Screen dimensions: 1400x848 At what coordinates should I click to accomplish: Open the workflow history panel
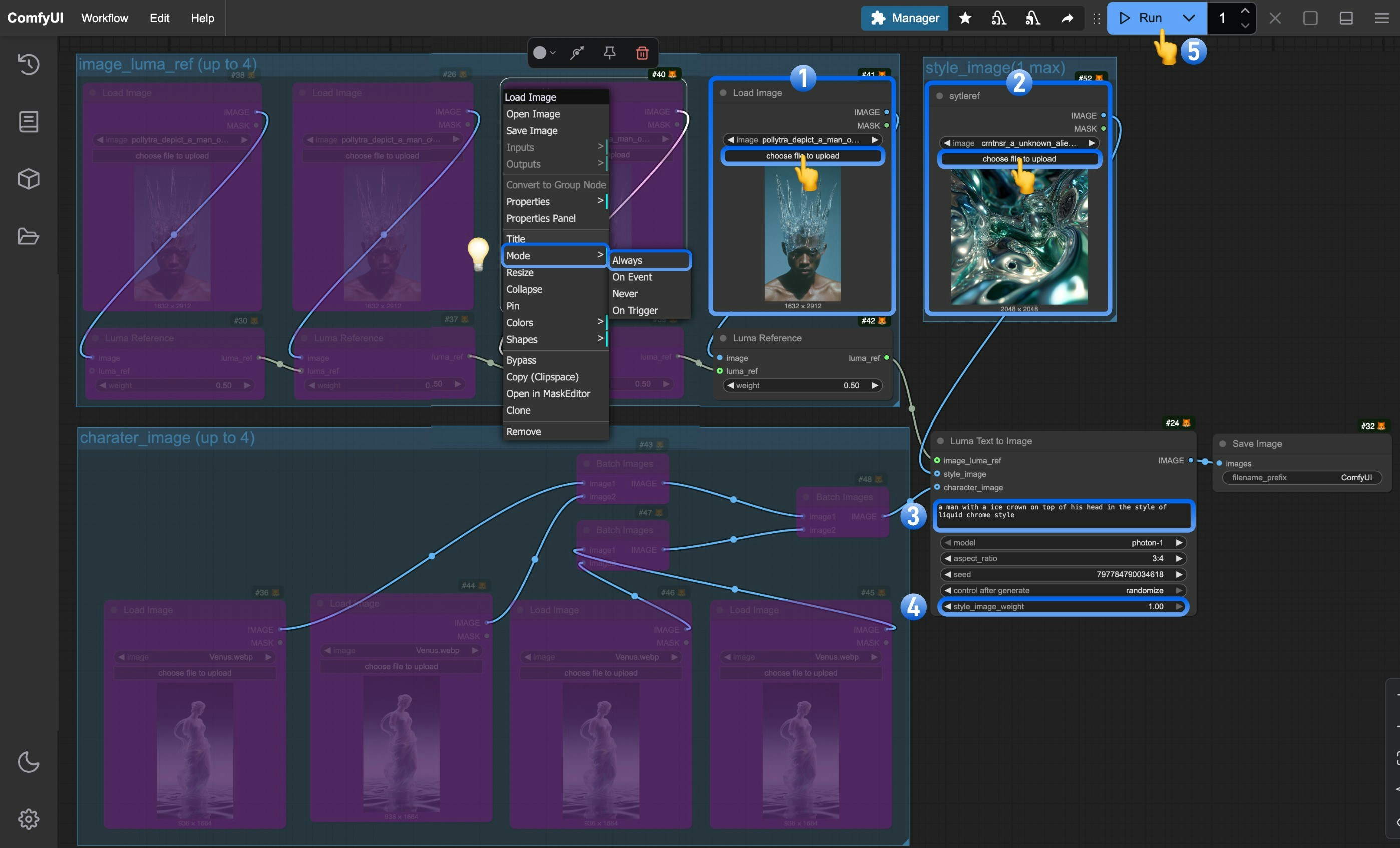coord(28,64)
